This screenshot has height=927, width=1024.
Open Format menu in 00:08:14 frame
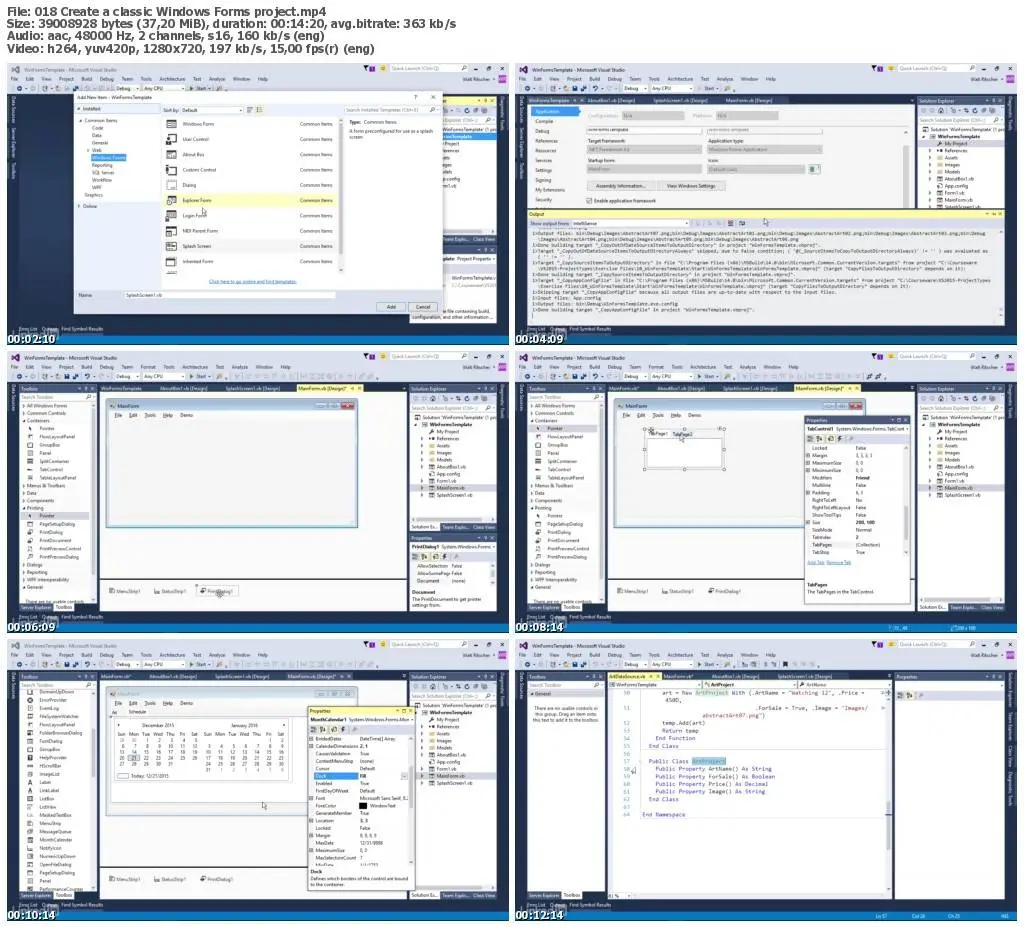coord(656,367)
